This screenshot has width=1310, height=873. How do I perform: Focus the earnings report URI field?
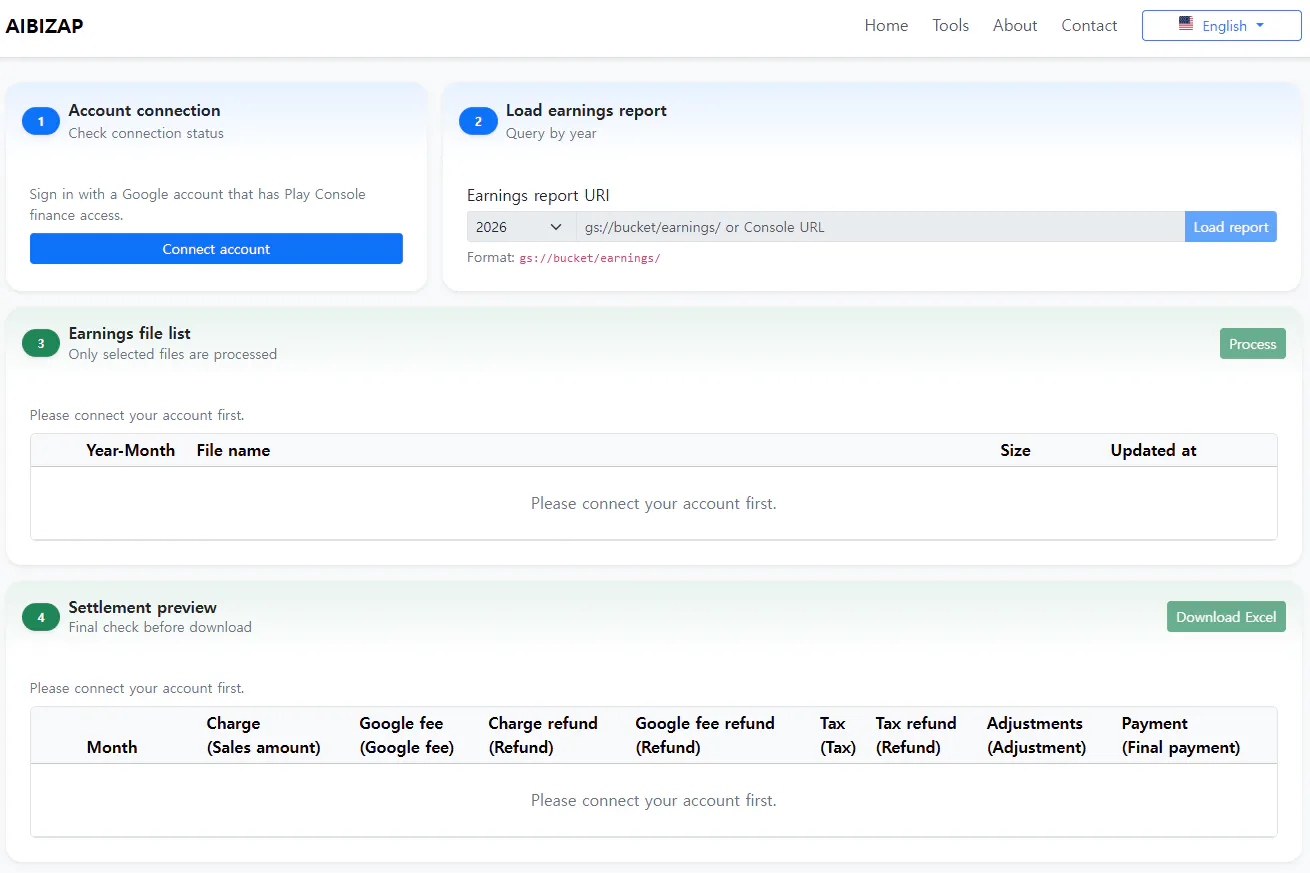click(x=880, y=227)
